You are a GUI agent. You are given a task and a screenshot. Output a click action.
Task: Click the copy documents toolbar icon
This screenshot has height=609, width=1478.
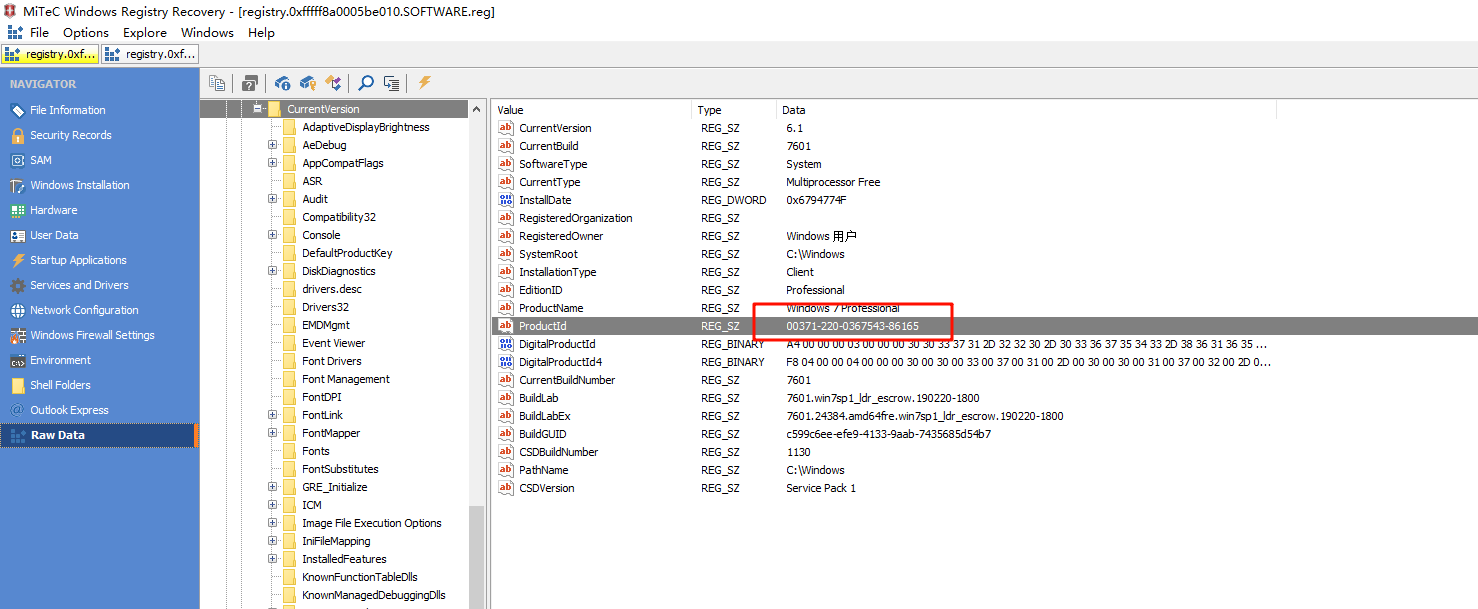tap(217, 83)
